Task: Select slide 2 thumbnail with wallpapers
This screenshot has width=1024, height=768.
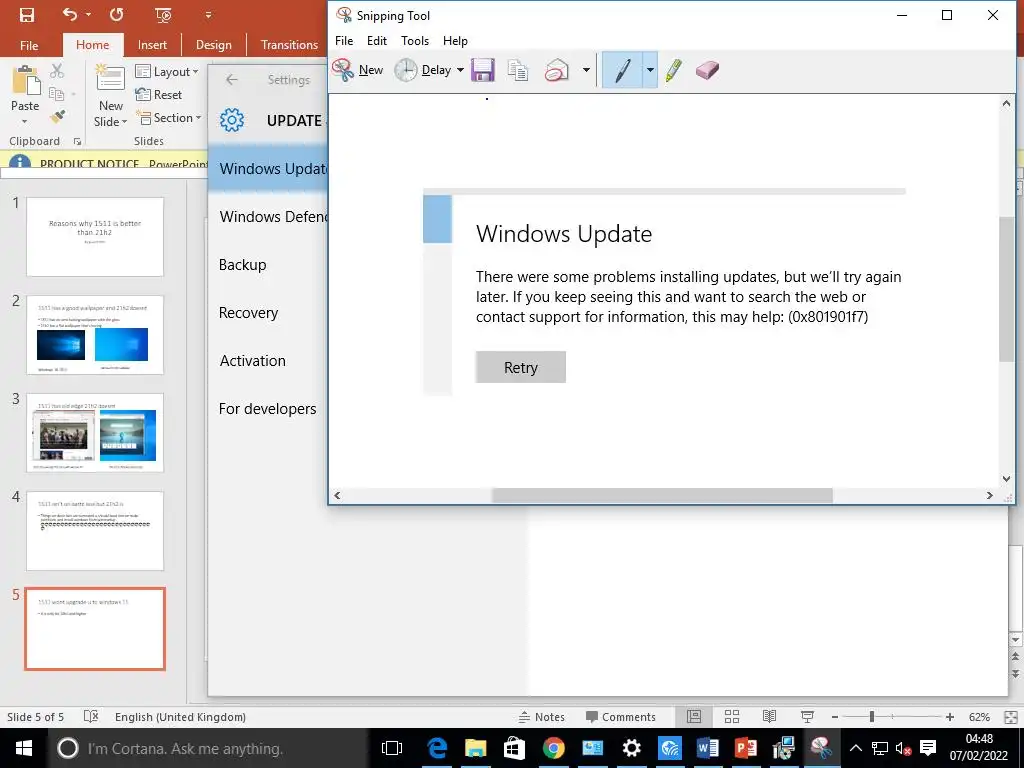Action: tap(95, 334)
